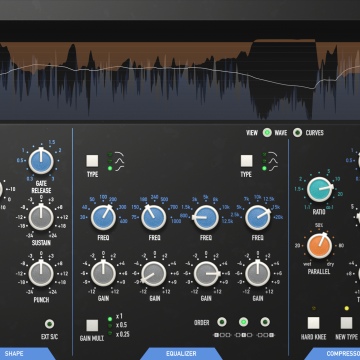Select the middle ORDER routing option

pos(243,322)
